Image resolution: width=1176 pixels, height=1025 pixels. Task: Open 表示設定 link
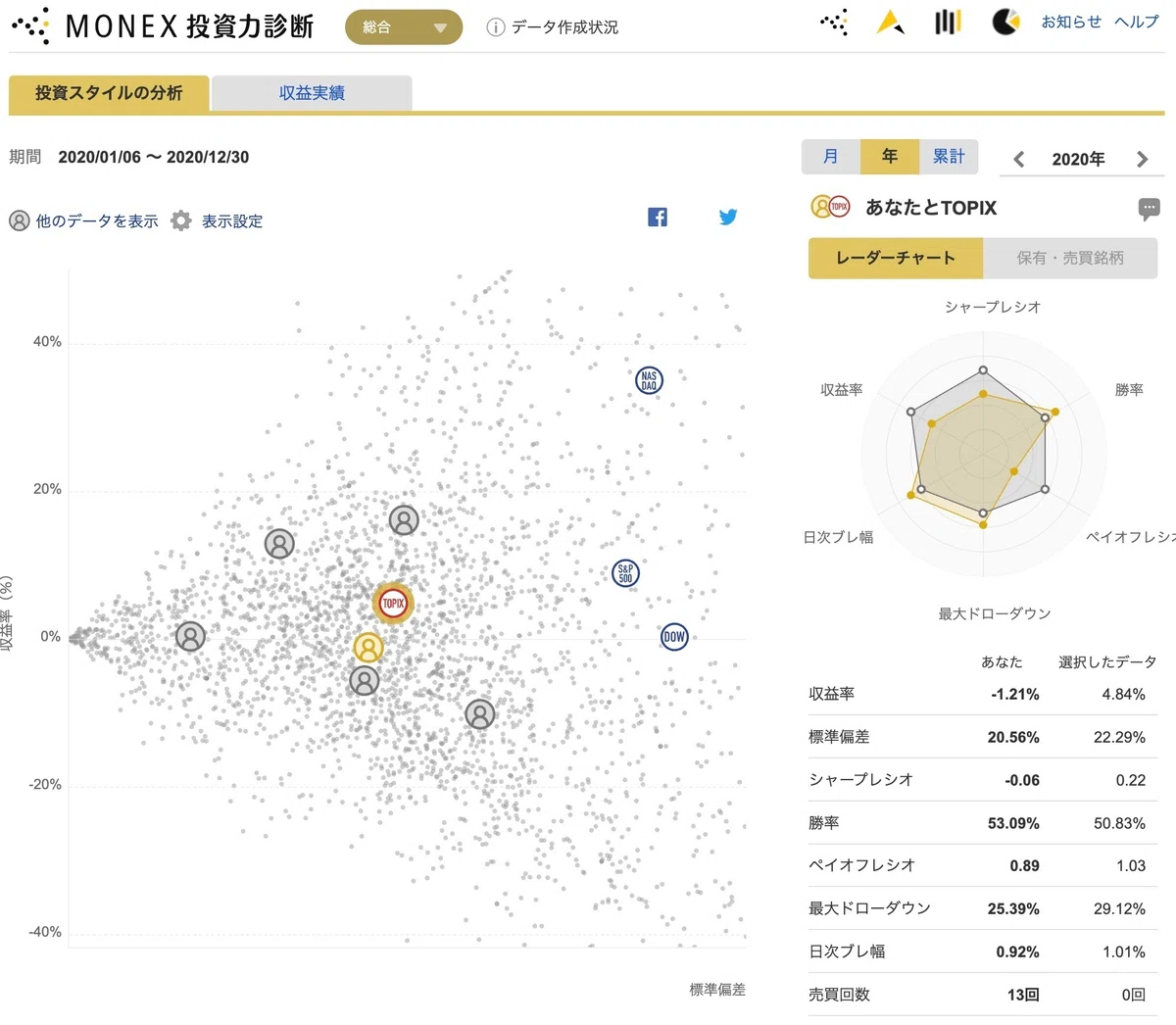point(232,221)
